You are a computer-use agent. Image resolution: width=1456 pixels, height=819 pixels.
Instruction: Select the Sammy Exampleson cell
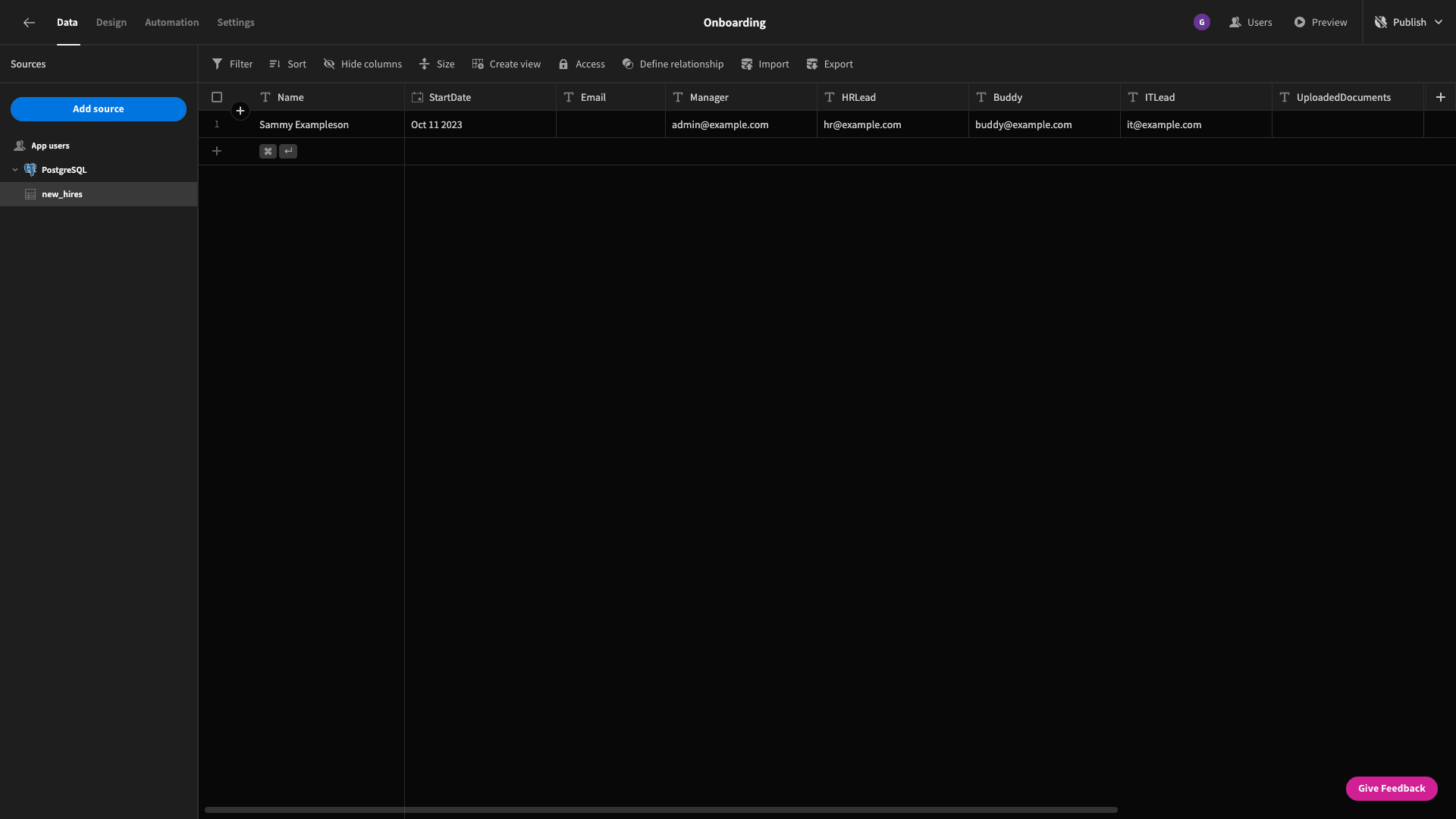click(x=328, y=124)
